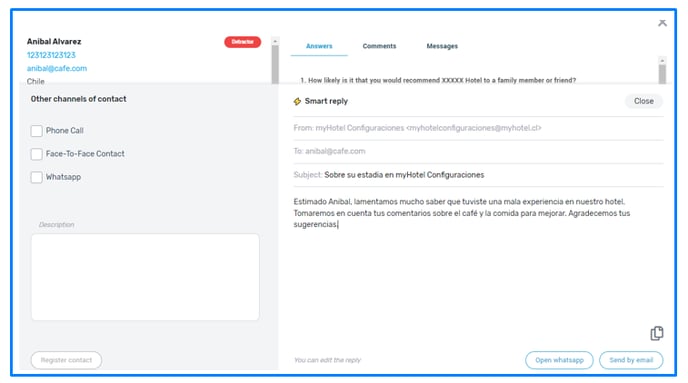Image resolution: width=688 pixels, height=383 pixels.
Task: Close the dialog with the X icon
Action: 662,23
